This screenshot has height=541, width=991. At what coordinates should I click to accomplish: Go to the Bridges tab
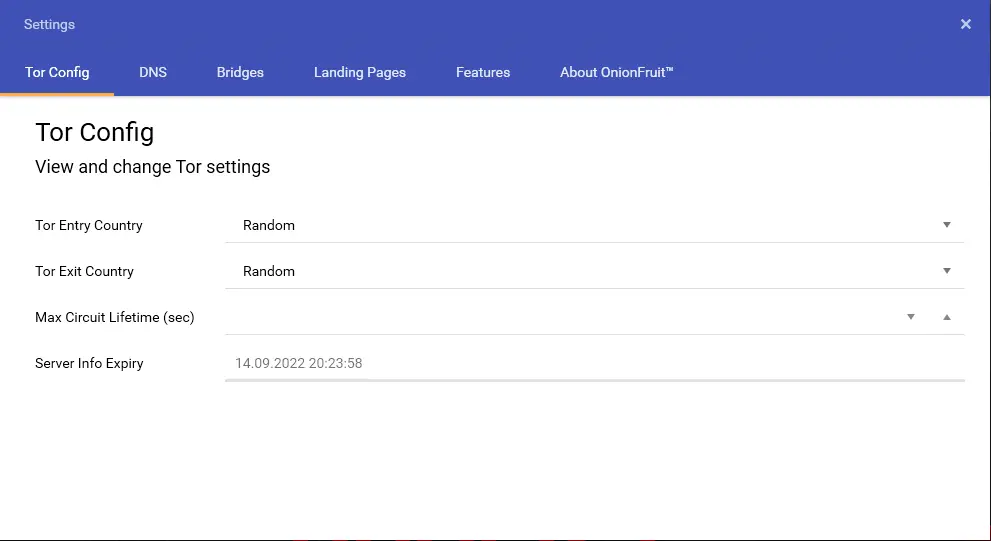click(x=240, y=72)
